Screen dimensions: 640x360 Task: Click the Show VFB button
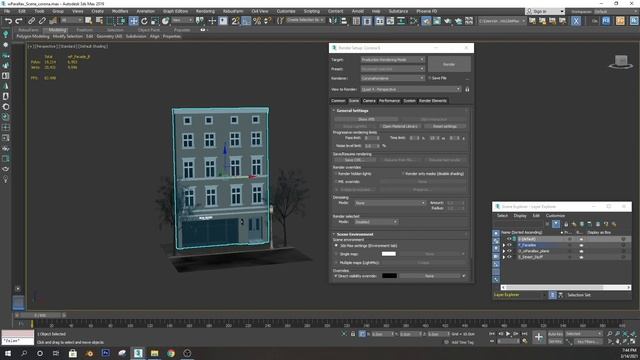click(x=366, y=119)
